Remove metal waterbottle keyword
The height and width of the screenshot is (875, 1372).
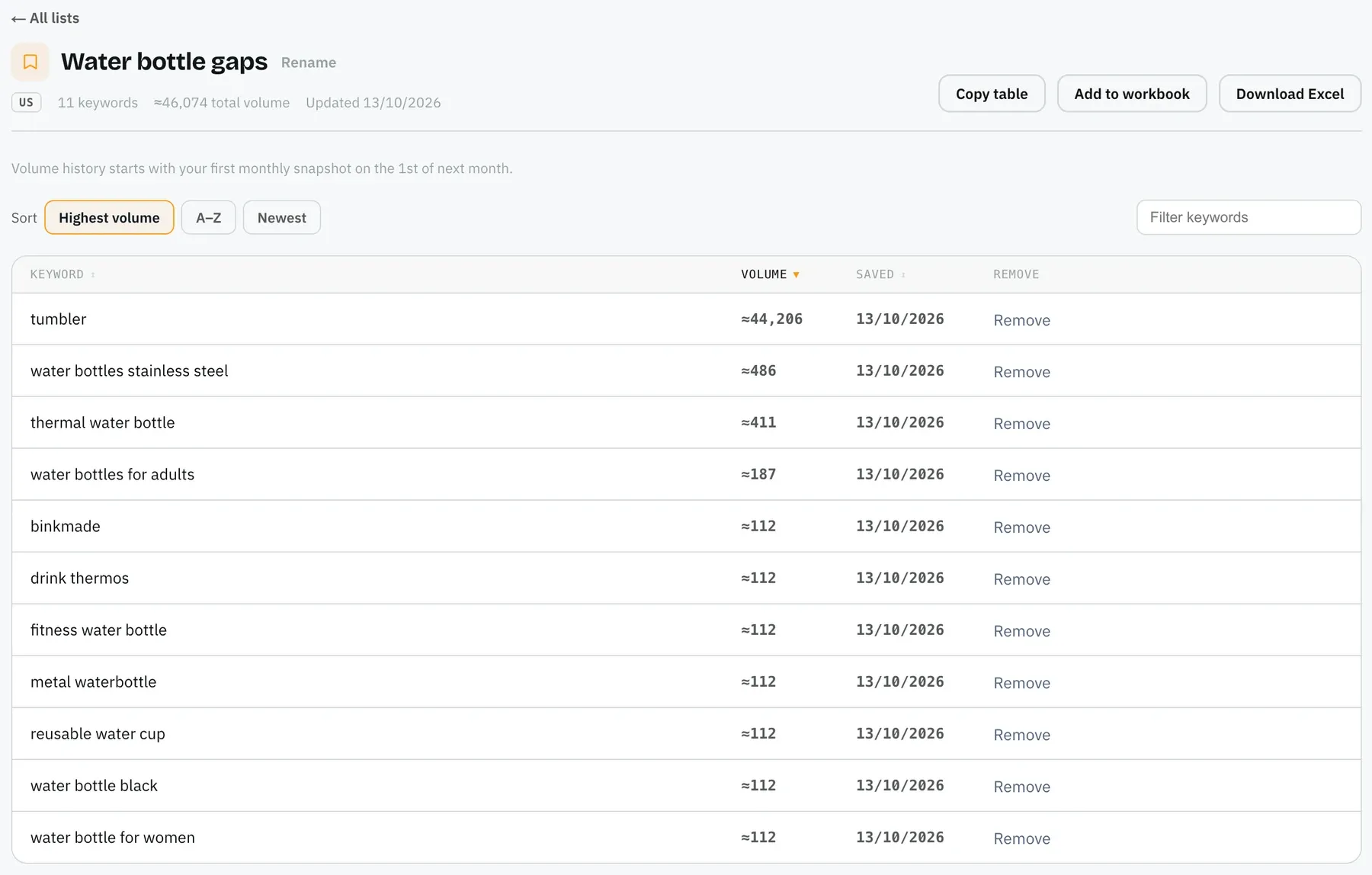pyautogui.click(x=1021, y=683)
